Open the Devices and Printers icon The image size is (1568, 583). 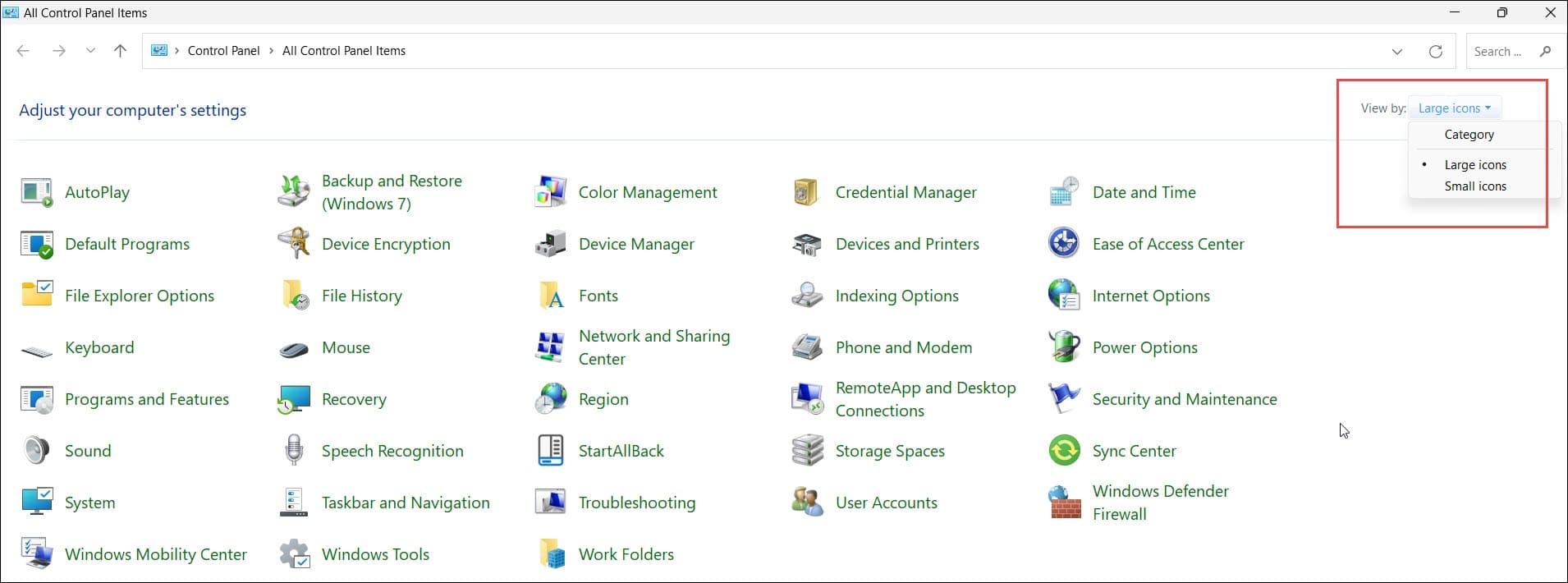(807, 244)
